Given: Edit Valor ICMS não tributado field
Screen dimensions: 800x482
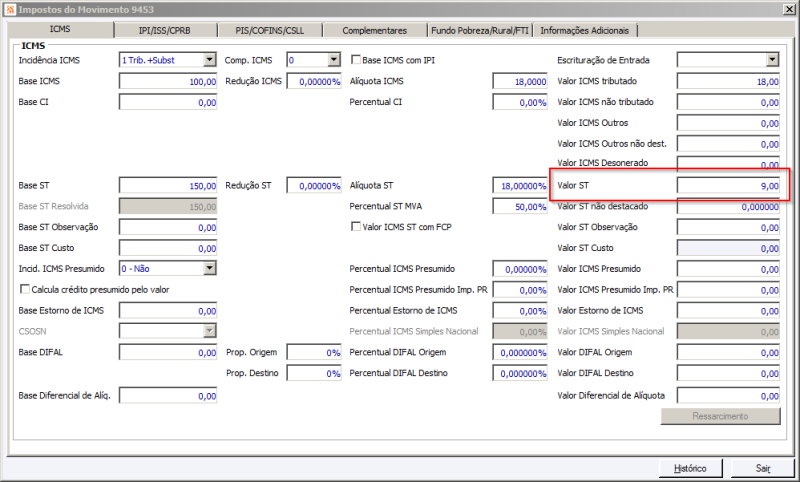Looking at the screenshot, I should click(728, 102).
